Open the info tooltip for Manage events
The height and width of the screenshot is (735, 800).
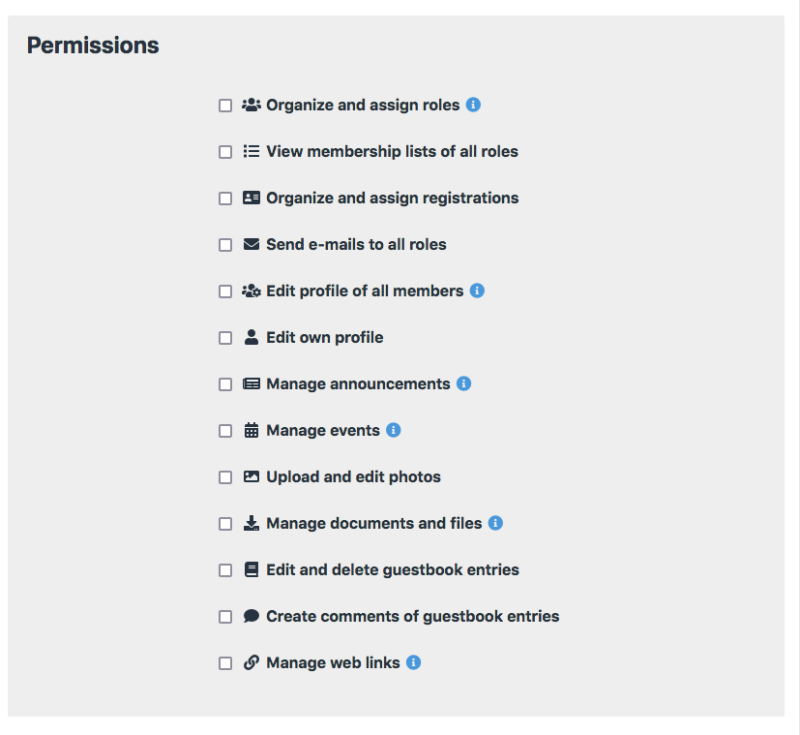point(392,429)
